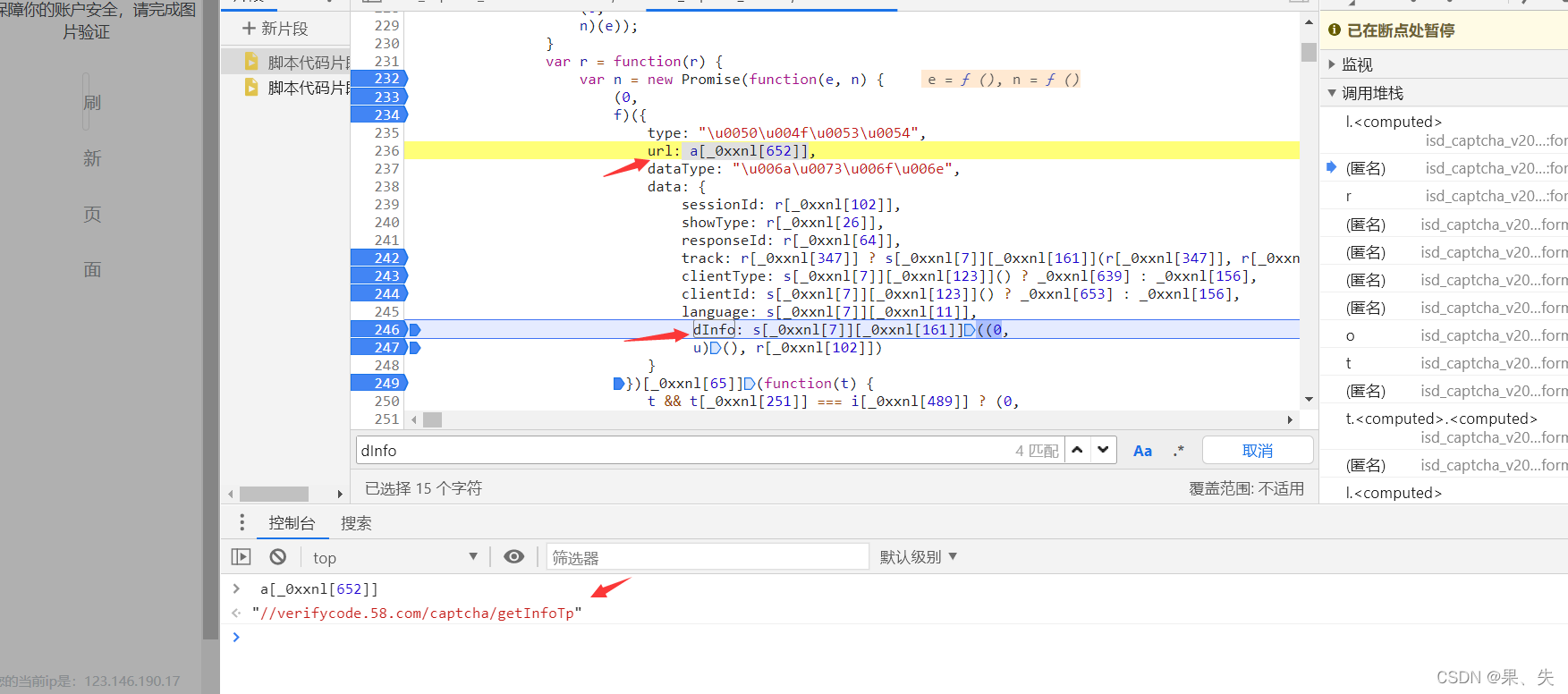This screenshot has width=1568, height=694.
Task: Click code editor horizontal scrollbar thumb
Action: click(x=433, y=419)
